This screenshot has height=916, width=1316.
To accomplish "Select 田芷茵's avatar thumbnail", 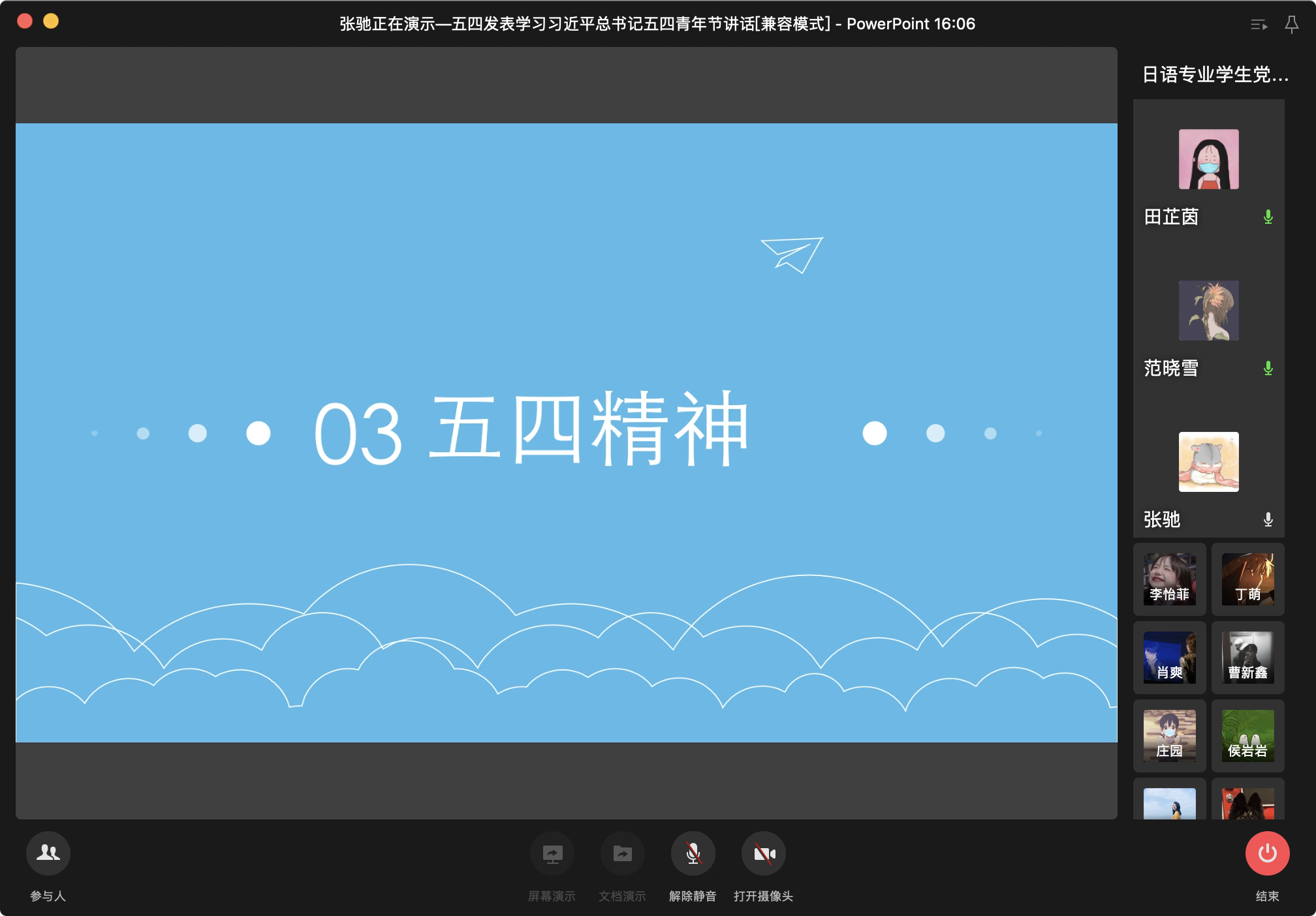I will [1208, 159].
